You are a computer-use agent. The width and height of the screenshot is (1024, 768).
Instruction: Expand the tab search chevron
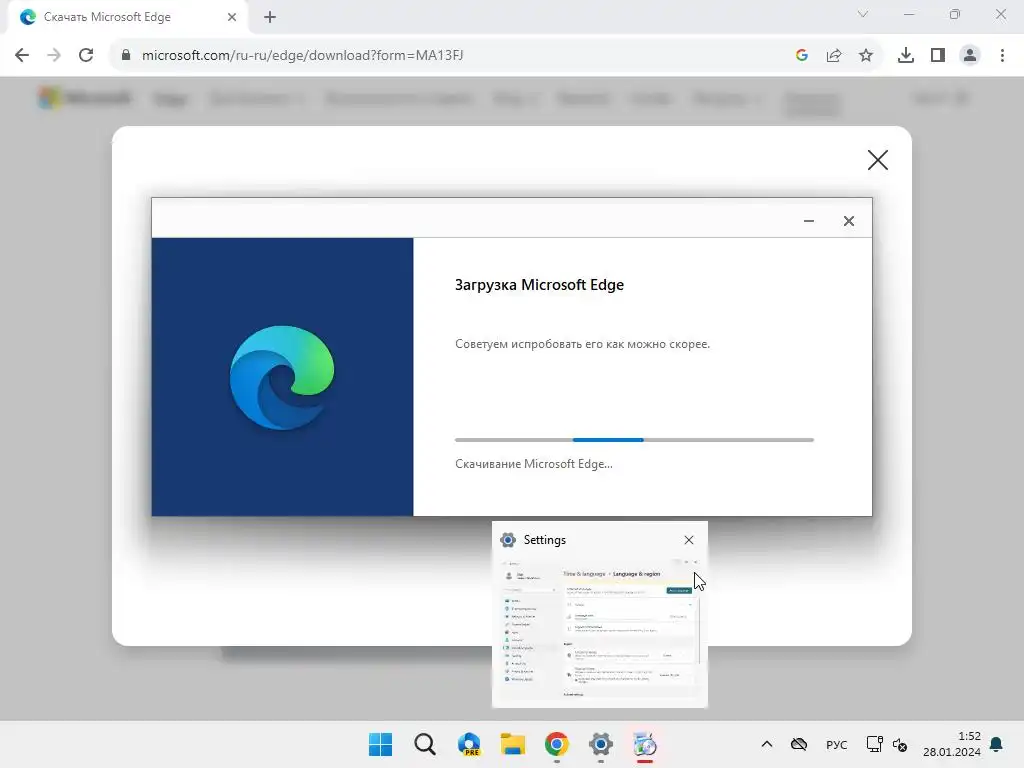(863, 14)
